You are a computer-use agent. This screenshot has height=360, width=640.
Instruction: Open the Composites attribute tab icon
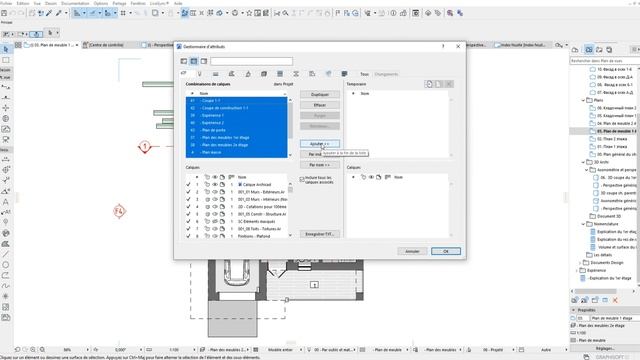pyautogui.click(x=280, y=74)
